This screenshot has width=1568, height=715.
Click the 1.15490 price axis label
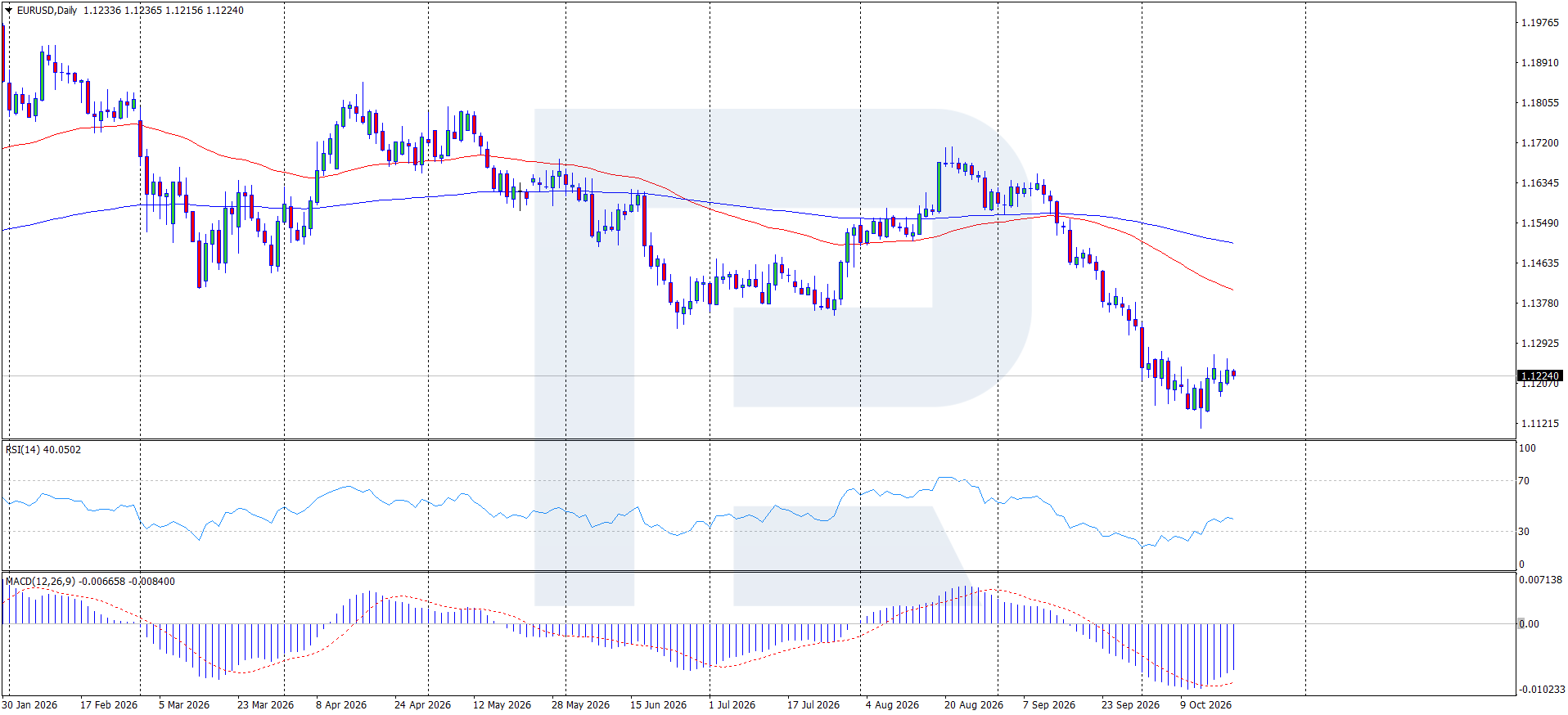coord(1539,223)
